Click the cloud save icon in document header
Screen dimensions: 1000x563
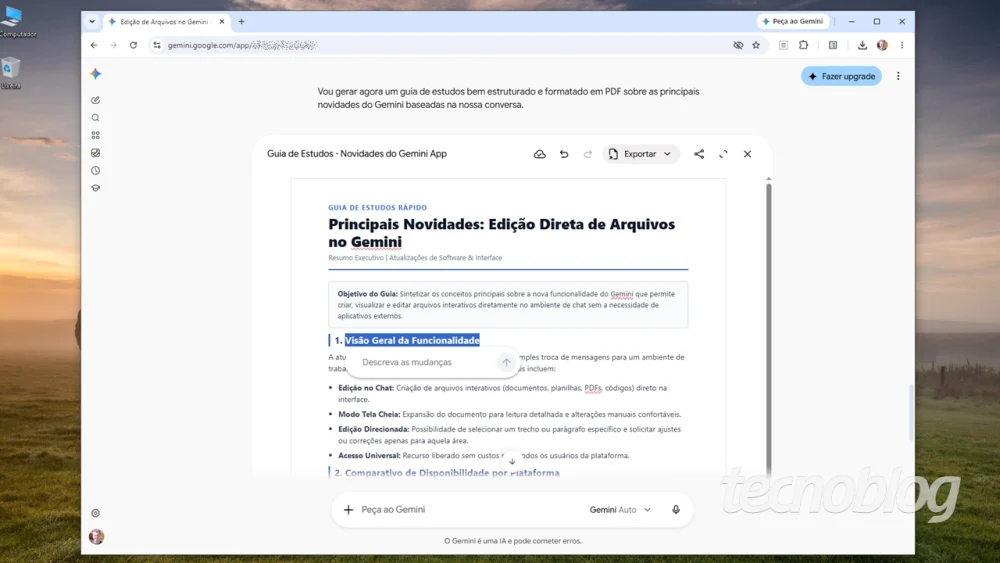pos(540,154)
